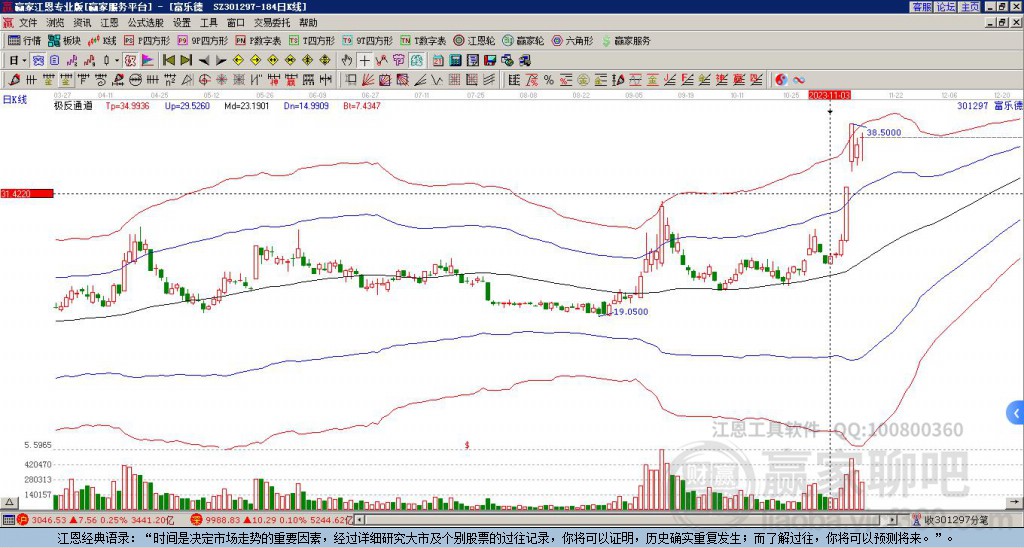Expand the candlestick chart type dropdown arrow
1024x548 pixels.
click(116, 61)
